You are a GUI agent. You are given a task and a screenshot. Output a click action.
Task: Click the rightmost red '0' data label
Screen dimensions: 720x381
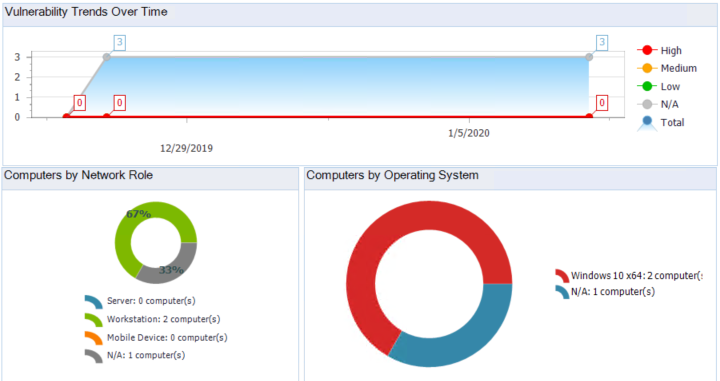coord(602,103)
